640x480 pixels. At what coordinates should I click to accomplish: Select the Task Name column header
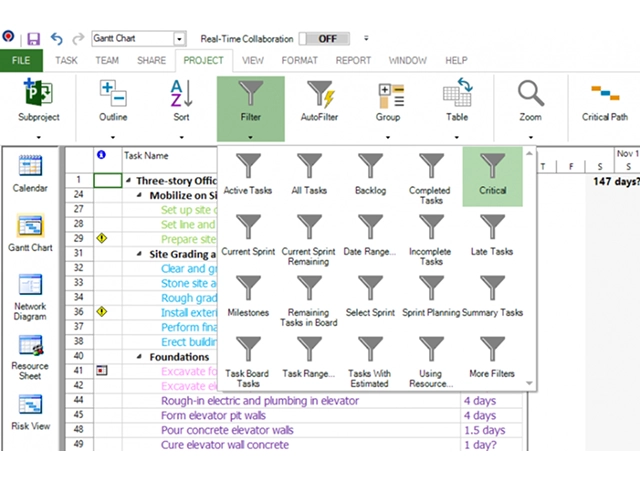point(160,156)
